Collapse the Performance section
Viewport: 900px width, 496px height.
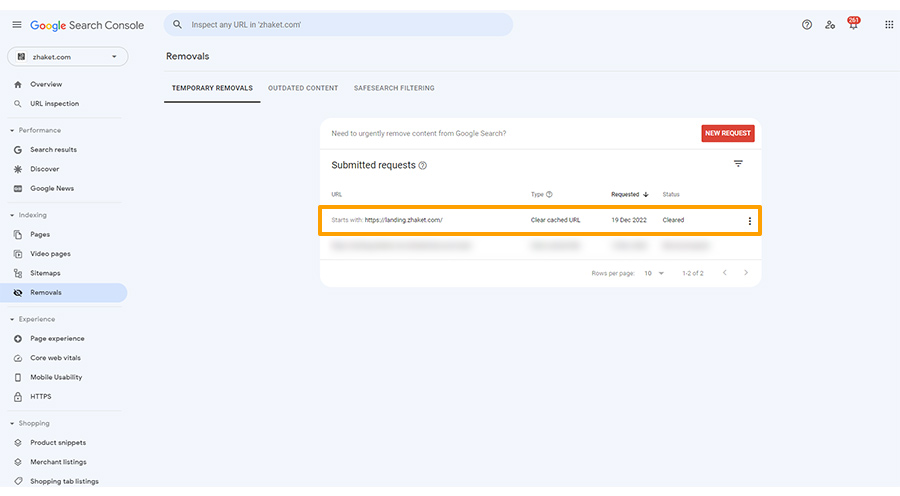(x=12, y=130)
